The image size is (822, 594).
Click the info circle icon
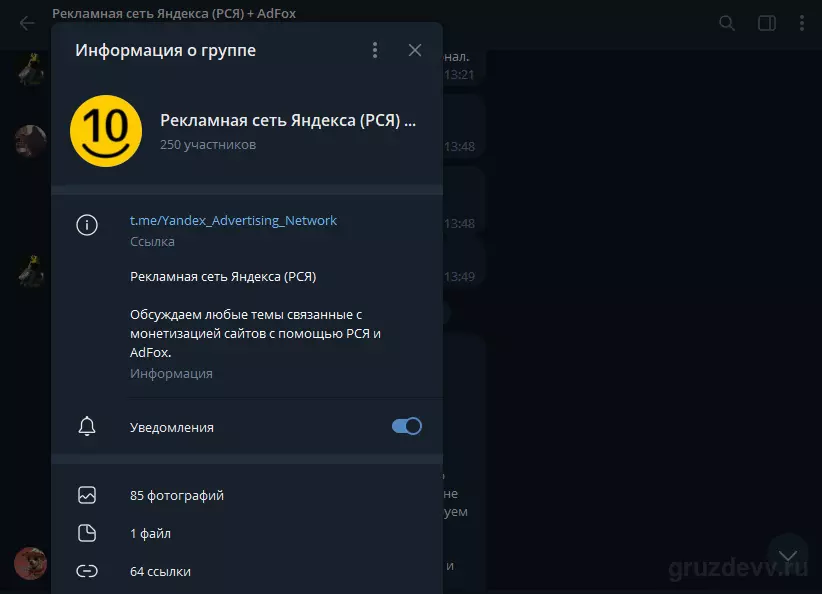pos(87,225)
